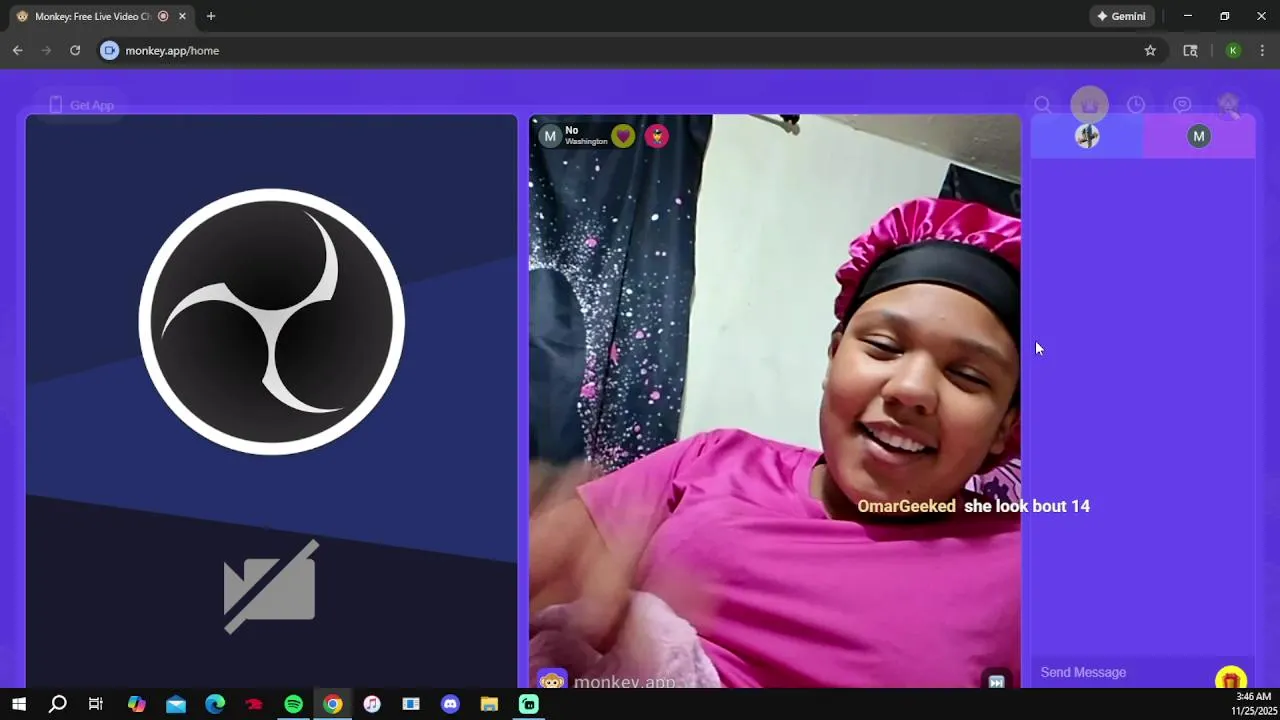Open Spotify from the taskbar
The image size is (1280, 720).
pos(293,704)
